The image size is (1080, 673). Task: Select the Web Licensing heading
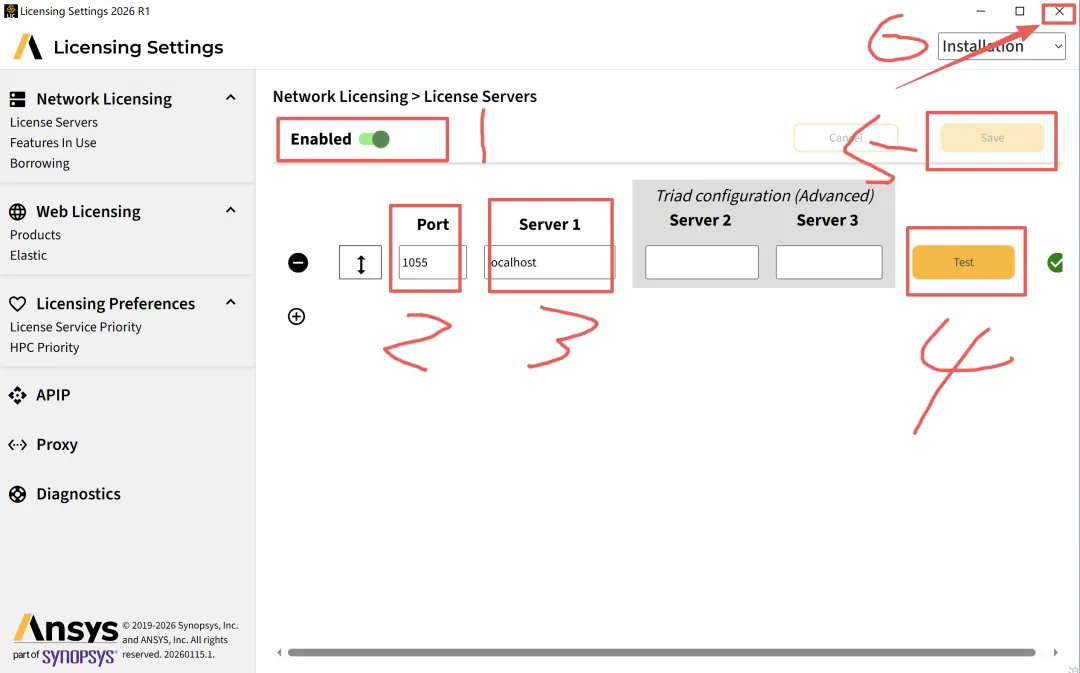coord(88,211)
